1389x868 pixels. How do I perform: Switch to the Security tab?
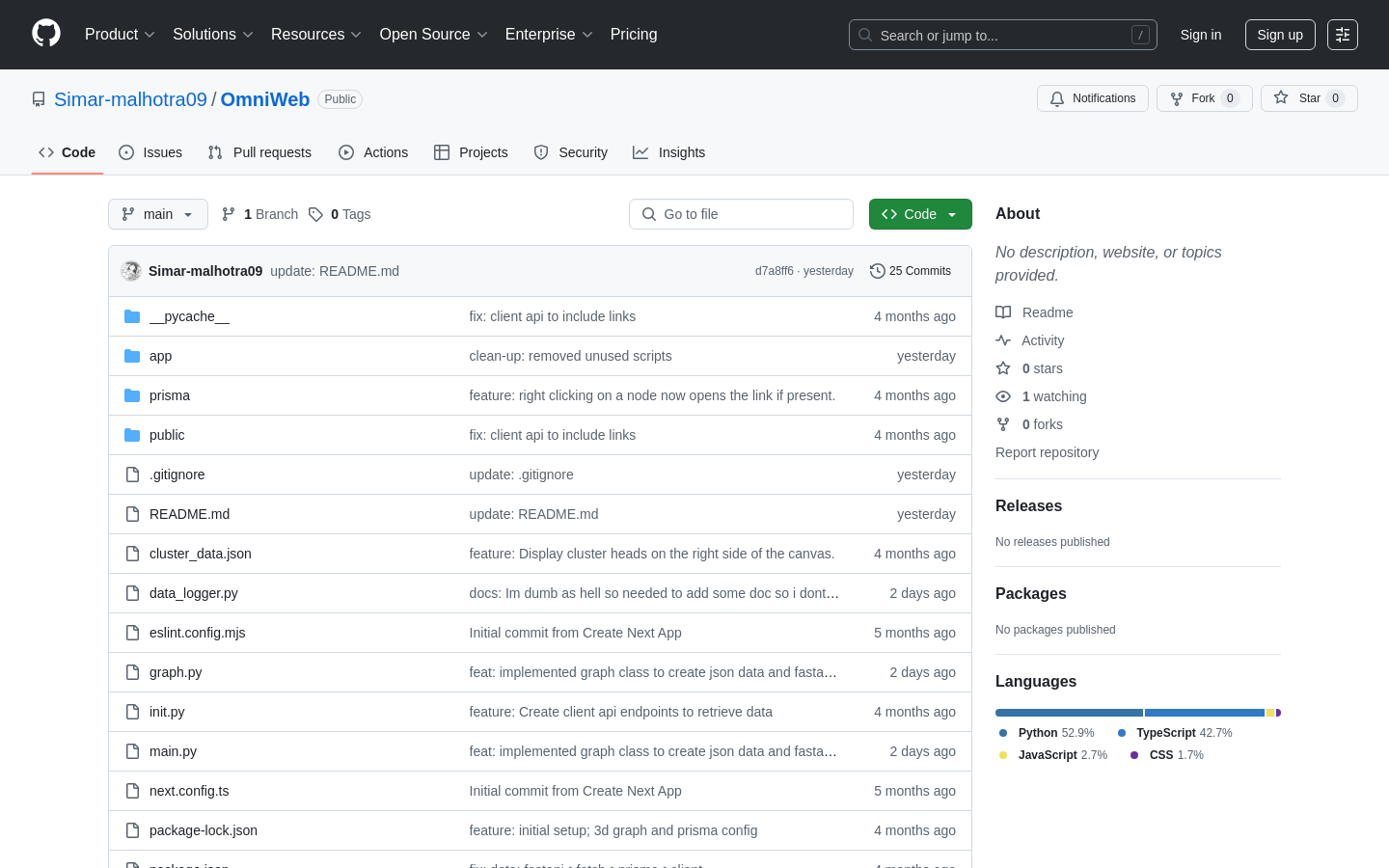point(571,152)
